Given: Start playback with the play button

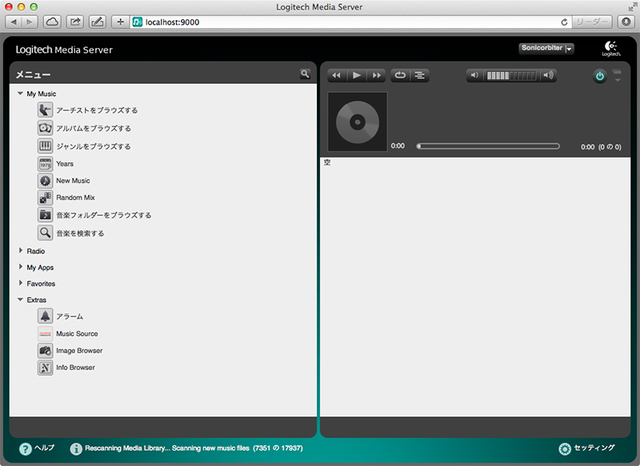Looking at the screenshot, I should [x=357, y=75].
